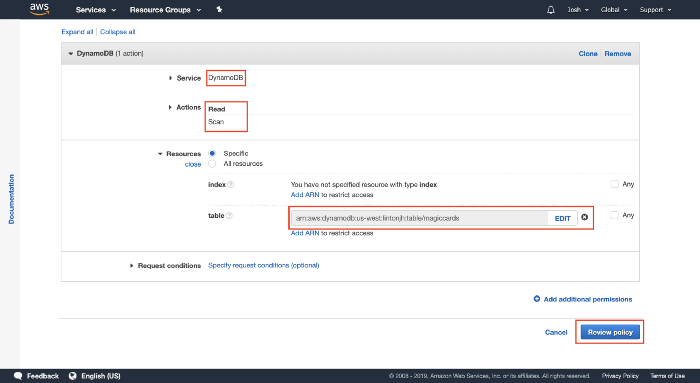Click Collapse all link
The width and height of the screenshot is (700, 383).
click(x=117, y=32)
